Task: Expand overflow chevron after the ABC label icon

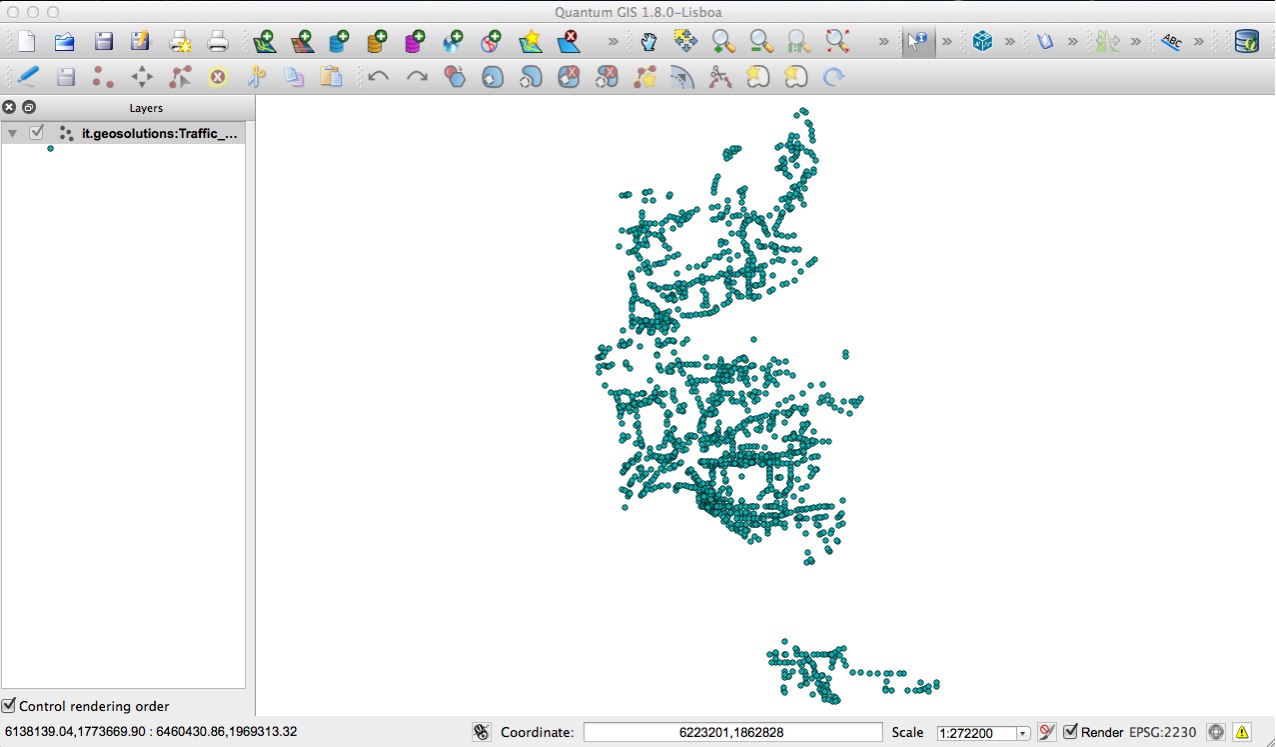Action: [1198, 42]
